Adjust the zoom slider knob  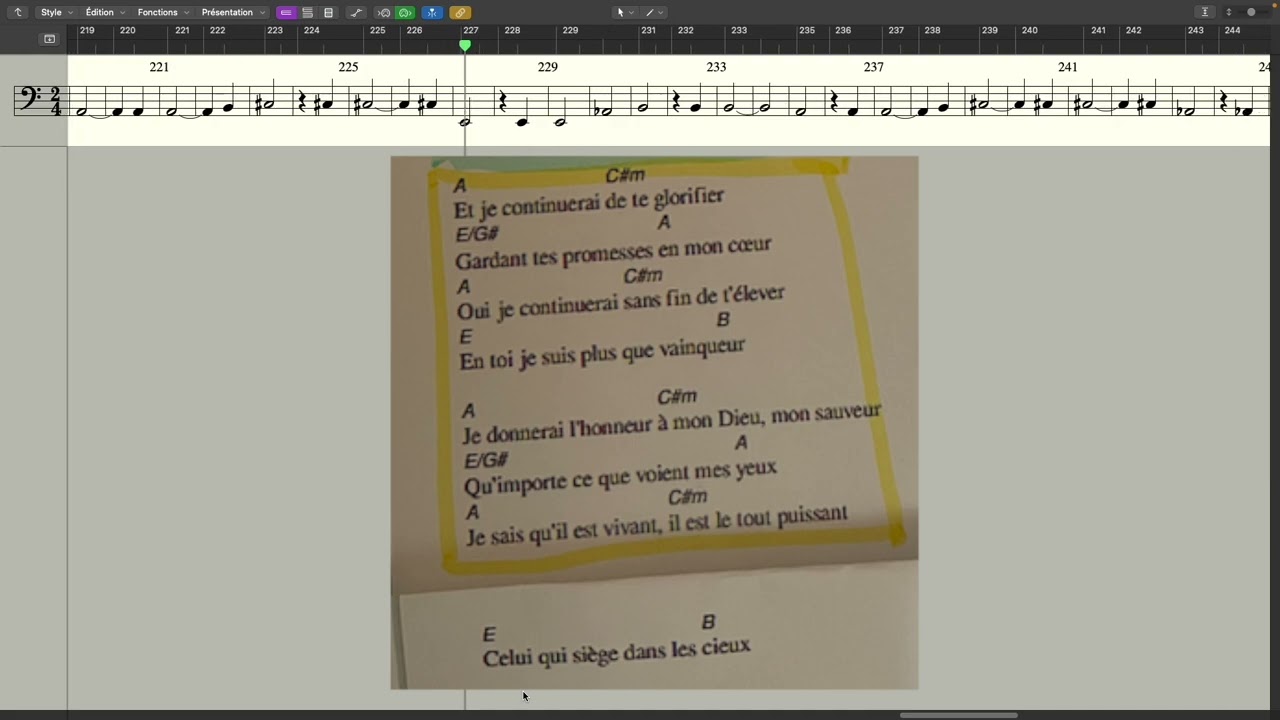click(x=1251, y=12)
